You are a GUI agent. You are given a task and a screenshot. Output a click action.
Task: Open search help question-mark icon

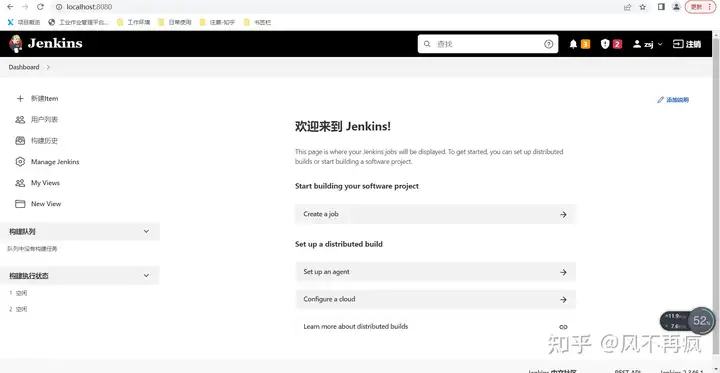tap(548, 44)
